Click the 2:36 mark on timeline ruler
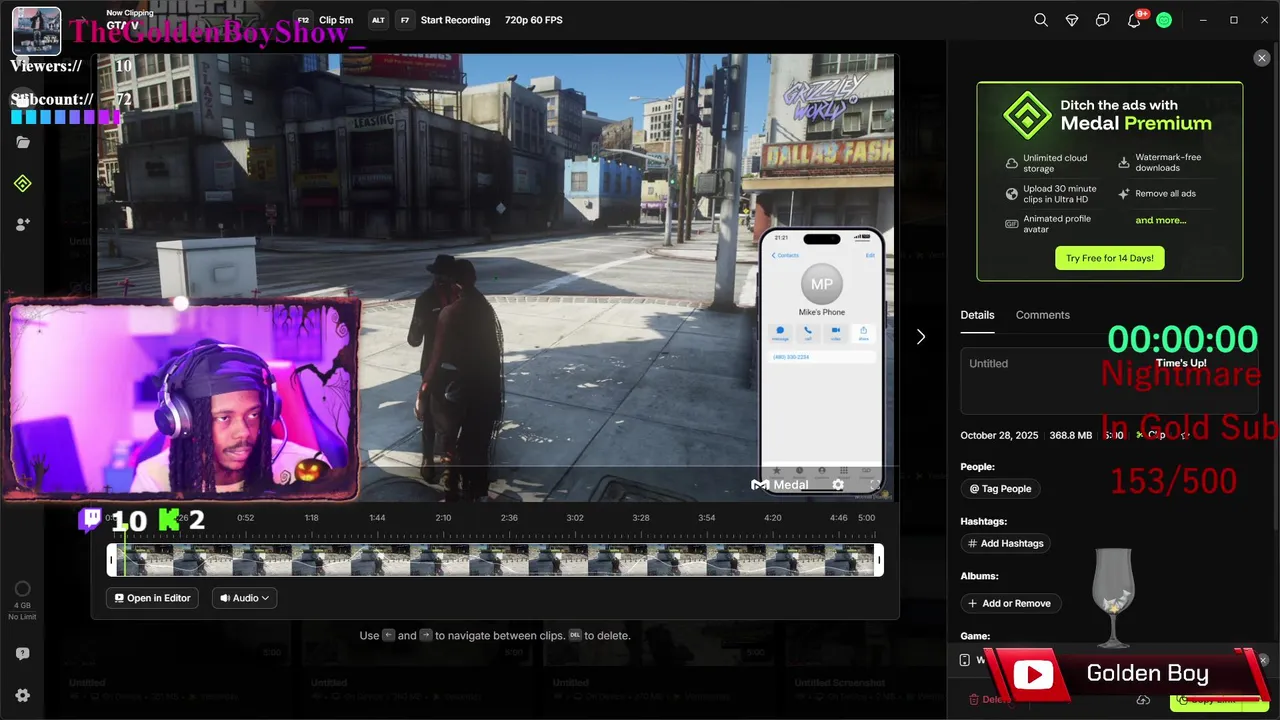 pyautogui.click(x=509, y=518)
